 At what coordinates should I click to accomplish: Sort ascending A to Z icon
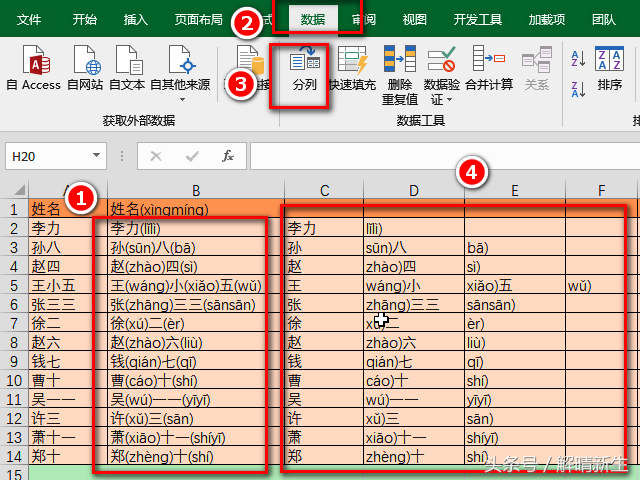[578, 59]
